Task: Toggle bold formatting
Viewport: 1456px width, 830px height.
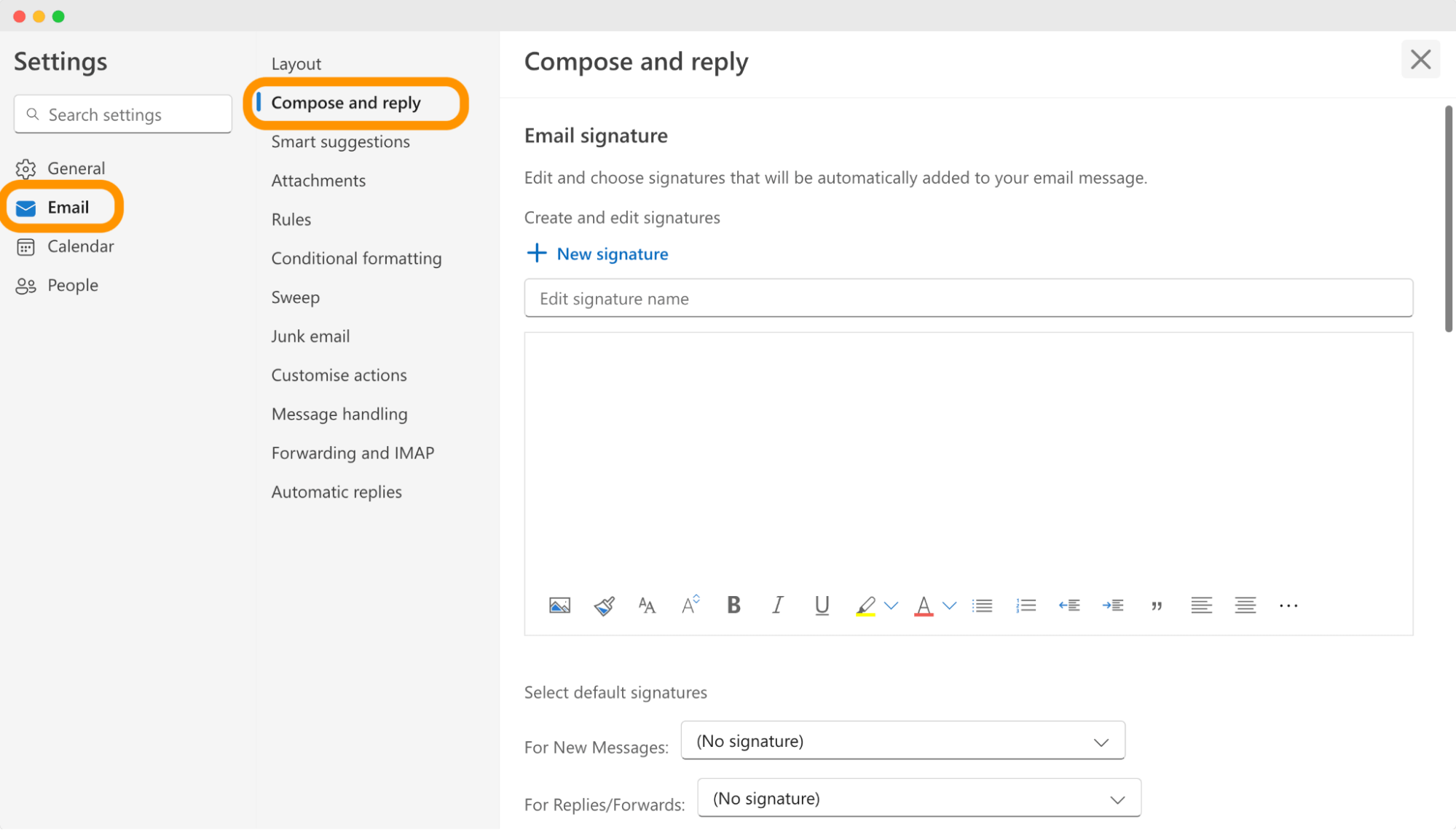Action: click(733, 605)
